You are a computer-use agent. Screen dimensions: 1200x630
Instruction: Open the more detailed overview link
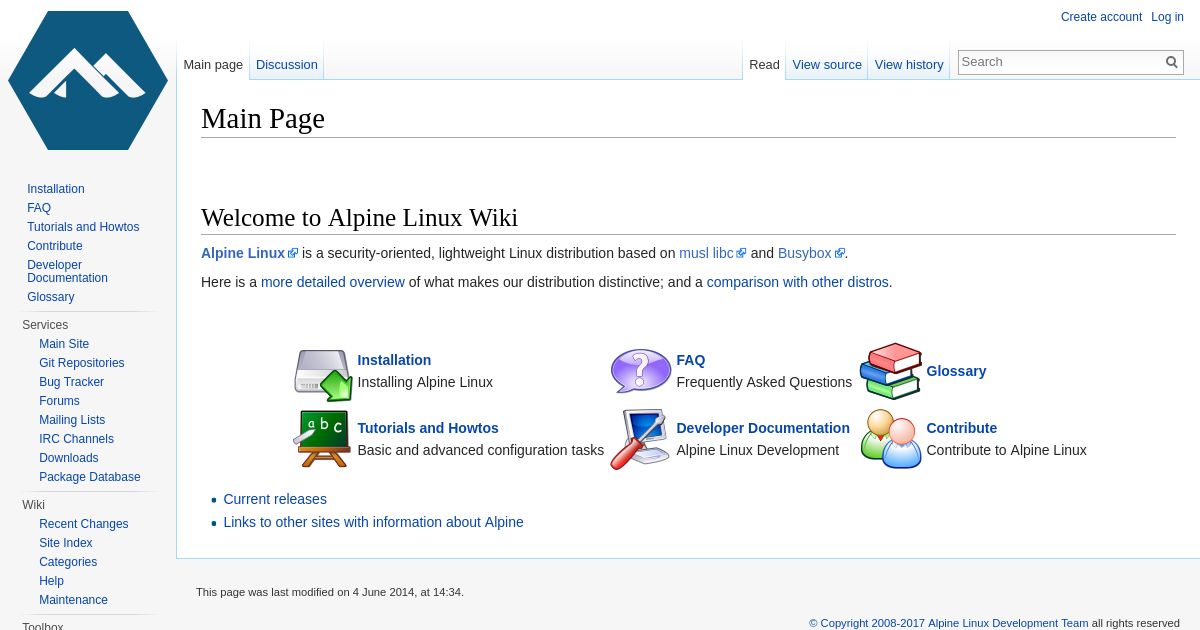tap(333, 282)
